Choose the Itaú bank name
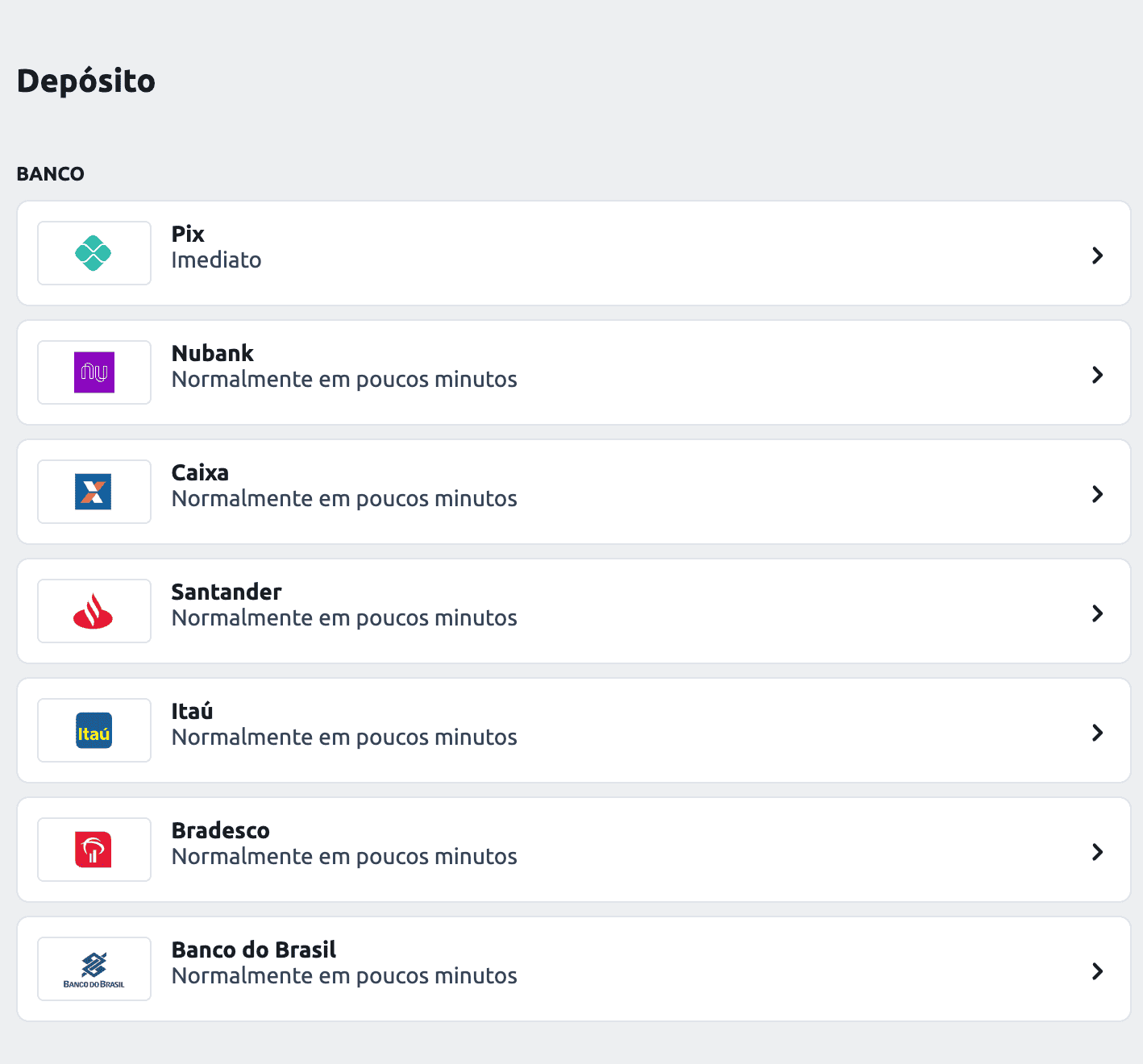The width and height of the screenshot is (1143, 1064). click(193, 711)
